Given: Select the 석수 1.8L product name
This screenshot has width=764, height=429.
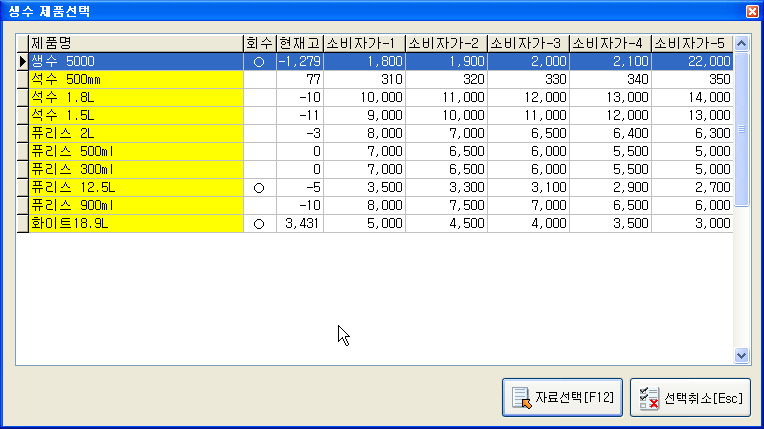Looking at the screenshot, I should pyautogui.click(x=136, y=98).
